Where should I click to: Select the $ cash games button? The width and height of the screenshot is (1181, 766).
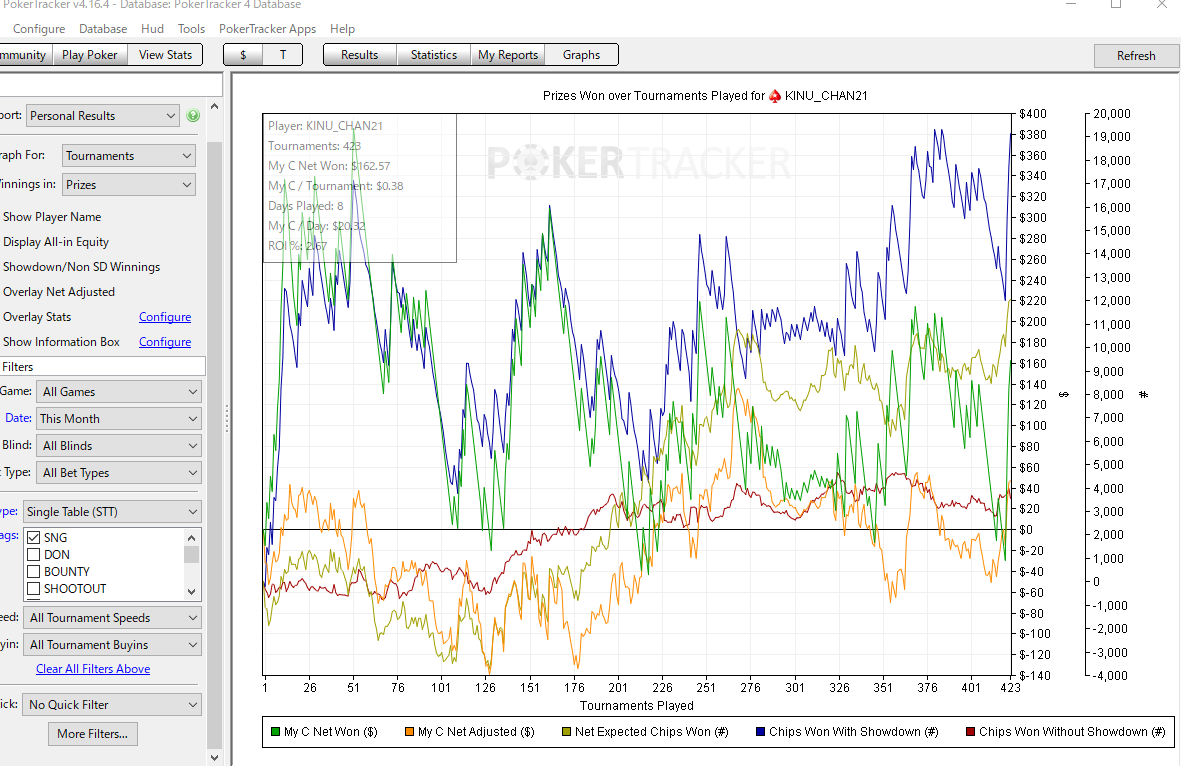click(243, 55)
